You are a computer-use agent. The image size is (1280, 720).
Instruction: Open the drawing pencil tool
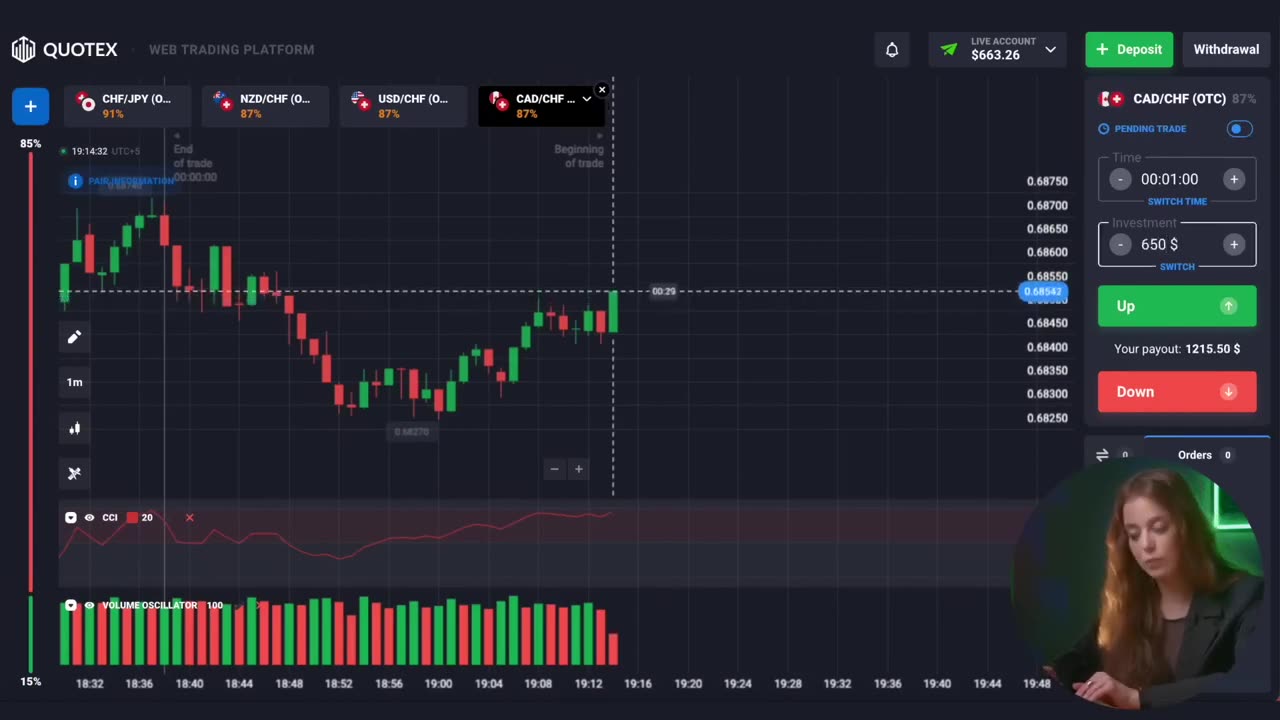pyautogui.click(x=74, y=337)
